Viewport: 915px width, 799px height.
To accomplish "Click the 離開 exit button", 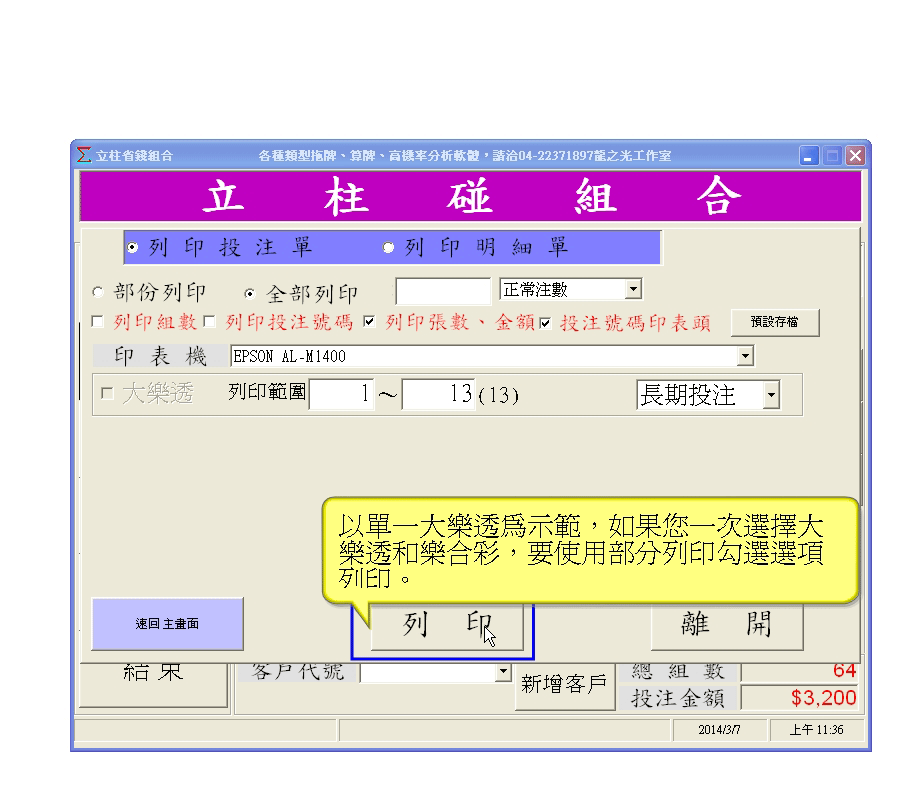I will tap(727, 623).
